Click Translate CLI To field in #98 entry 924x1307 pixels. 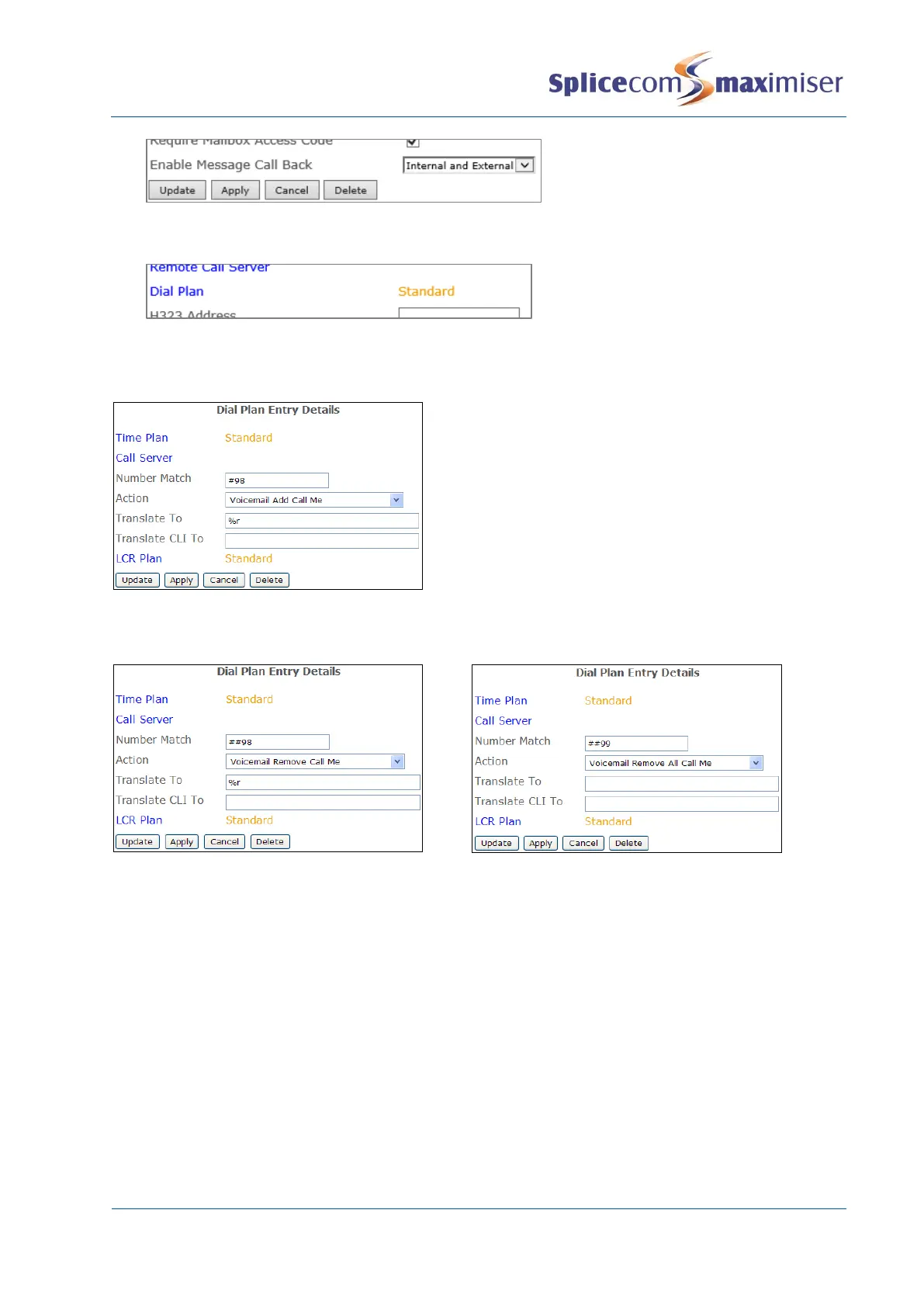pyautogui.click(x=322, y=541)
